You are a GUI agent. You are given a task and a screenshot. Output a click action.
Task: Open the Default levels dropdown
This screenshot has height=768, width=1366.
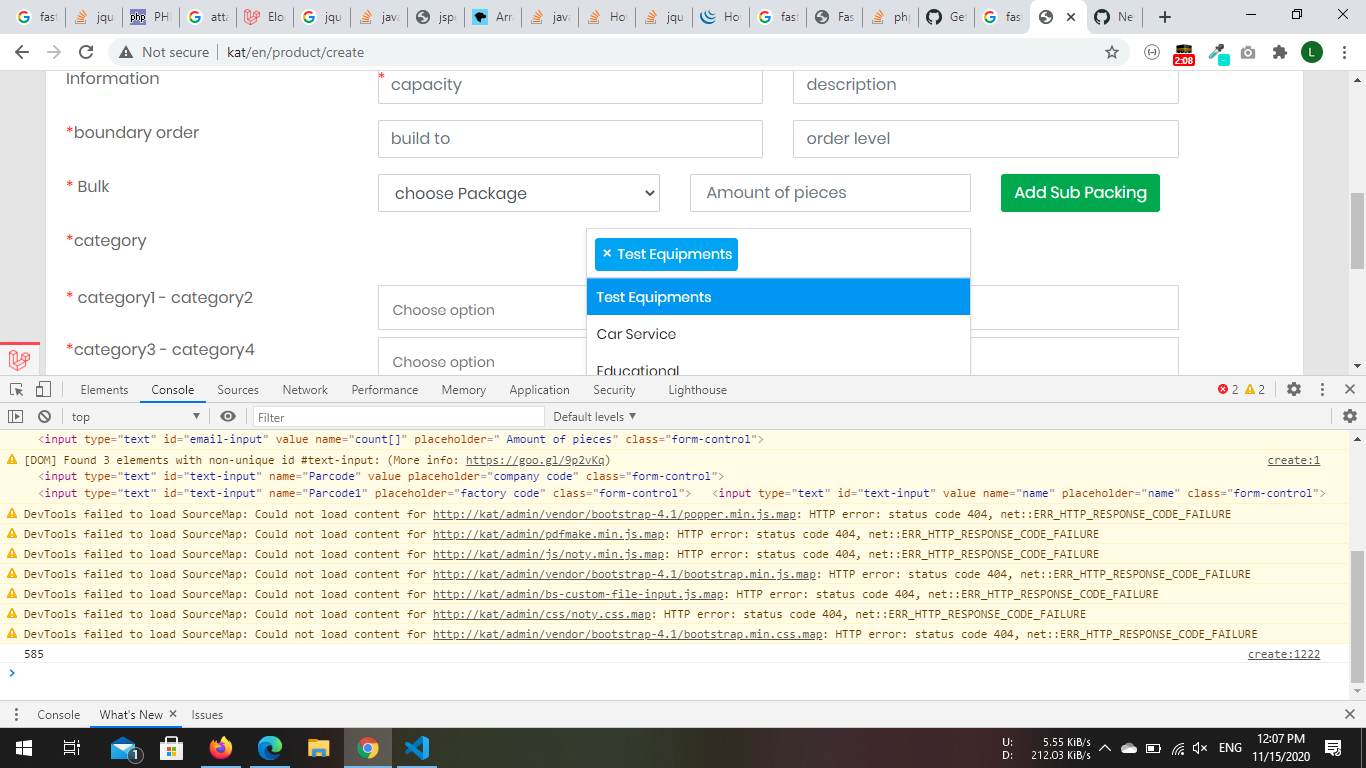coord(595,417)
